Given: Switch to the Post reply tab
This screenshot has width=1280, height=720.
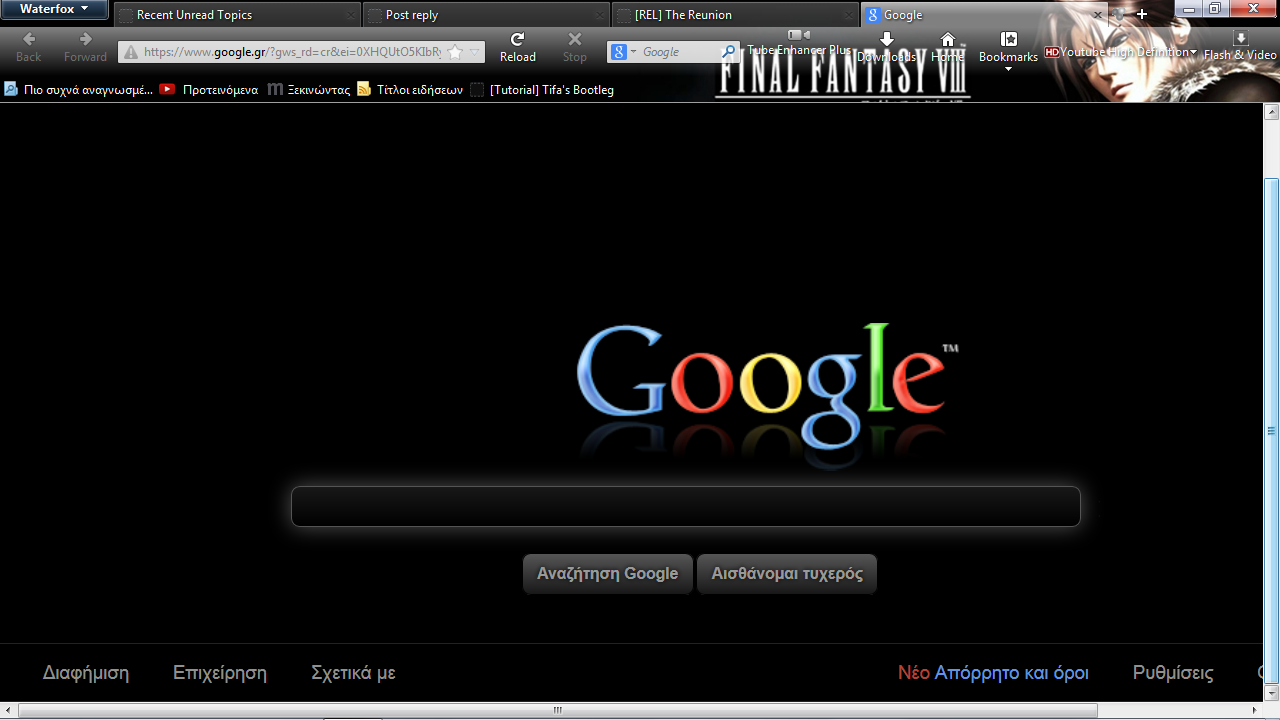Looking at the screenshot, I should [x=485, y=15].
